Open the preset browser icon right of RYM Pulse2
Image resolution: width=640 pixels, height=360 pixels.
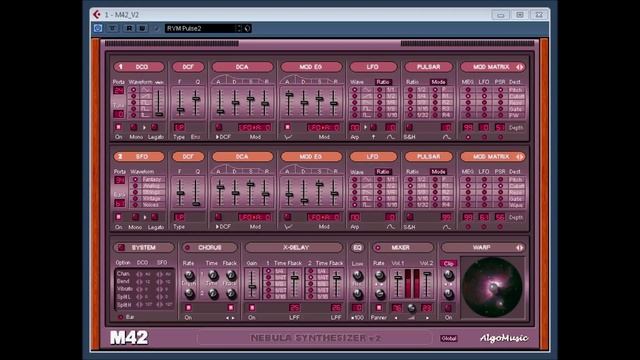(x=247, y=28)
